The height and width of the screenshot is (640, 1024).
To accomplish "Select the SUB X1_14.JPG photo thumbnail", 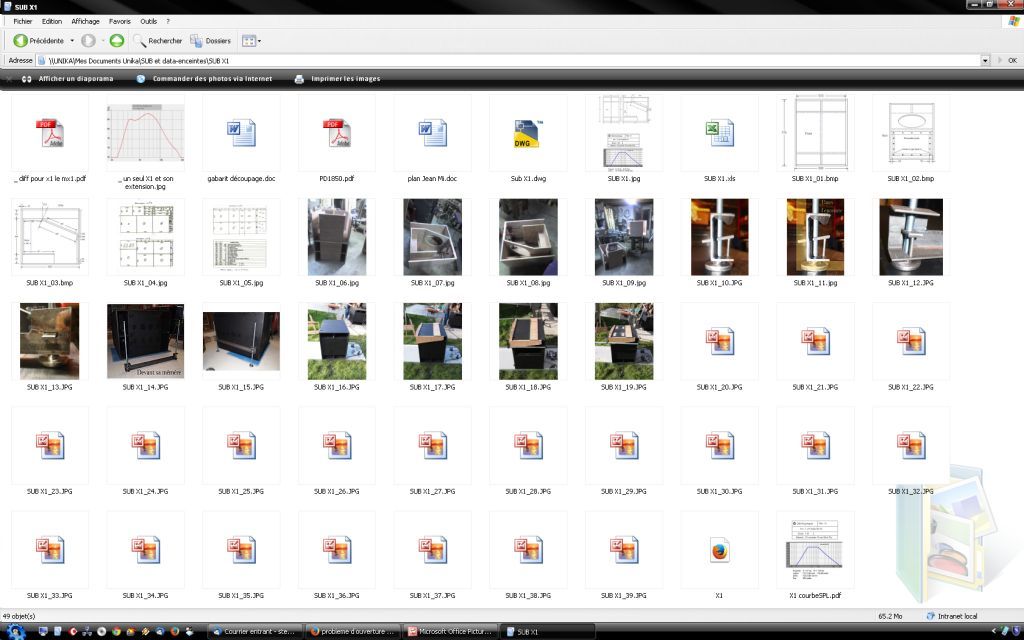I will pos(146,341).
